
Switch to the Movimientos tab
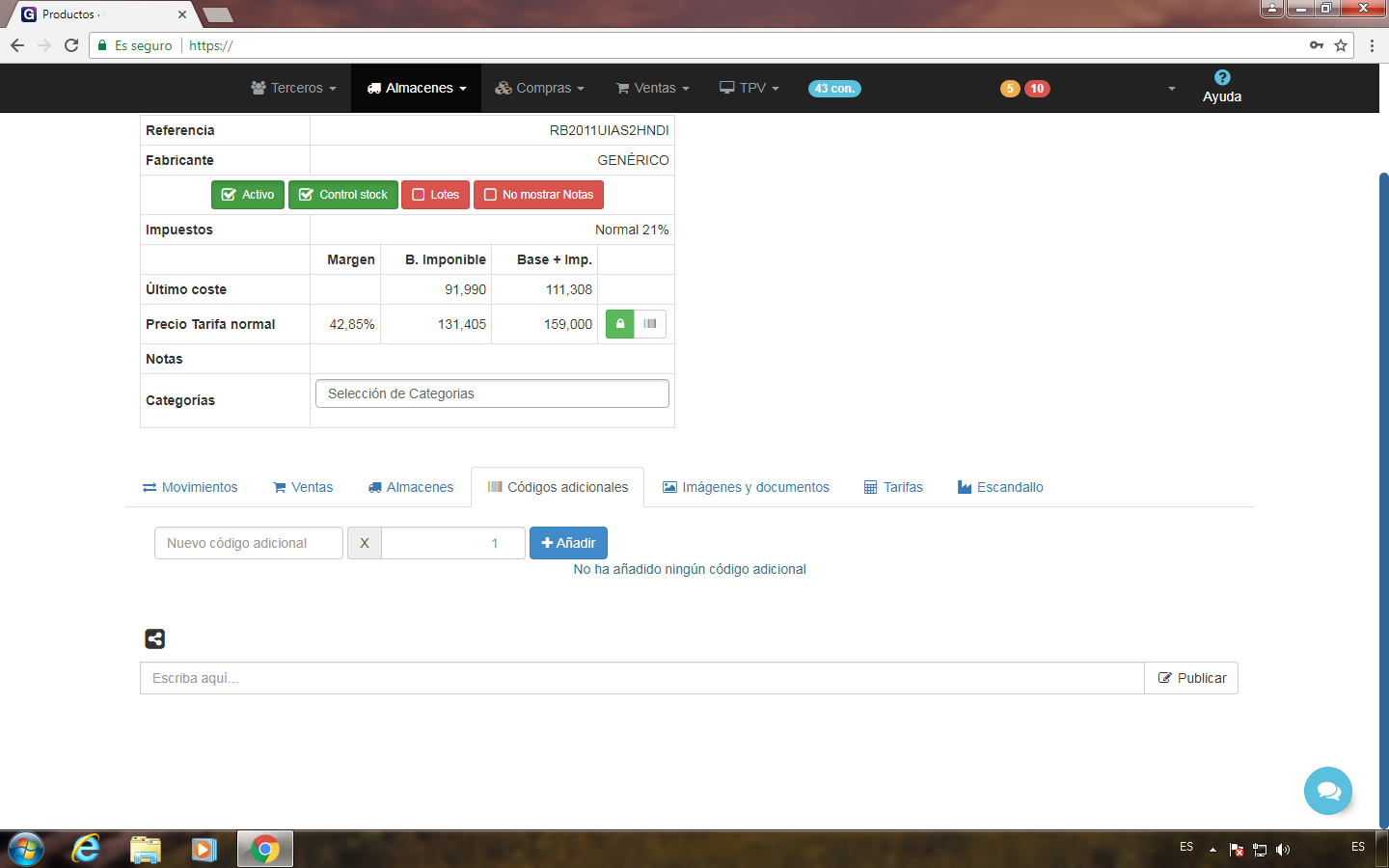pyautogui.click(x=190, y=487)
